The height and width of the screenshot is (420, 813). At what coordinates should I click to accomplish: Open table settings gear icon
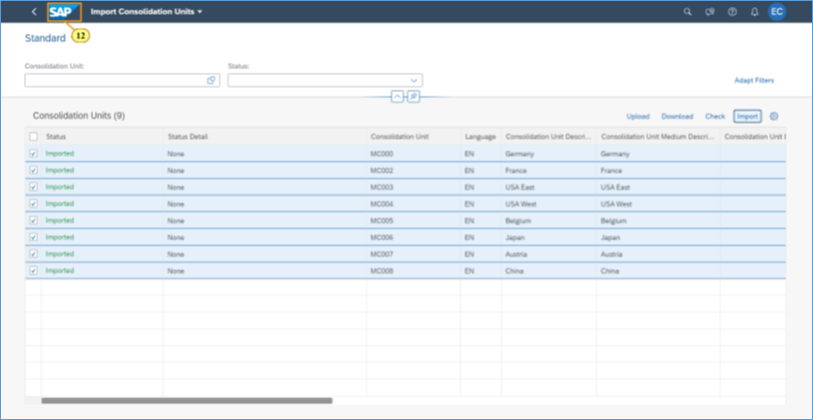774,116
